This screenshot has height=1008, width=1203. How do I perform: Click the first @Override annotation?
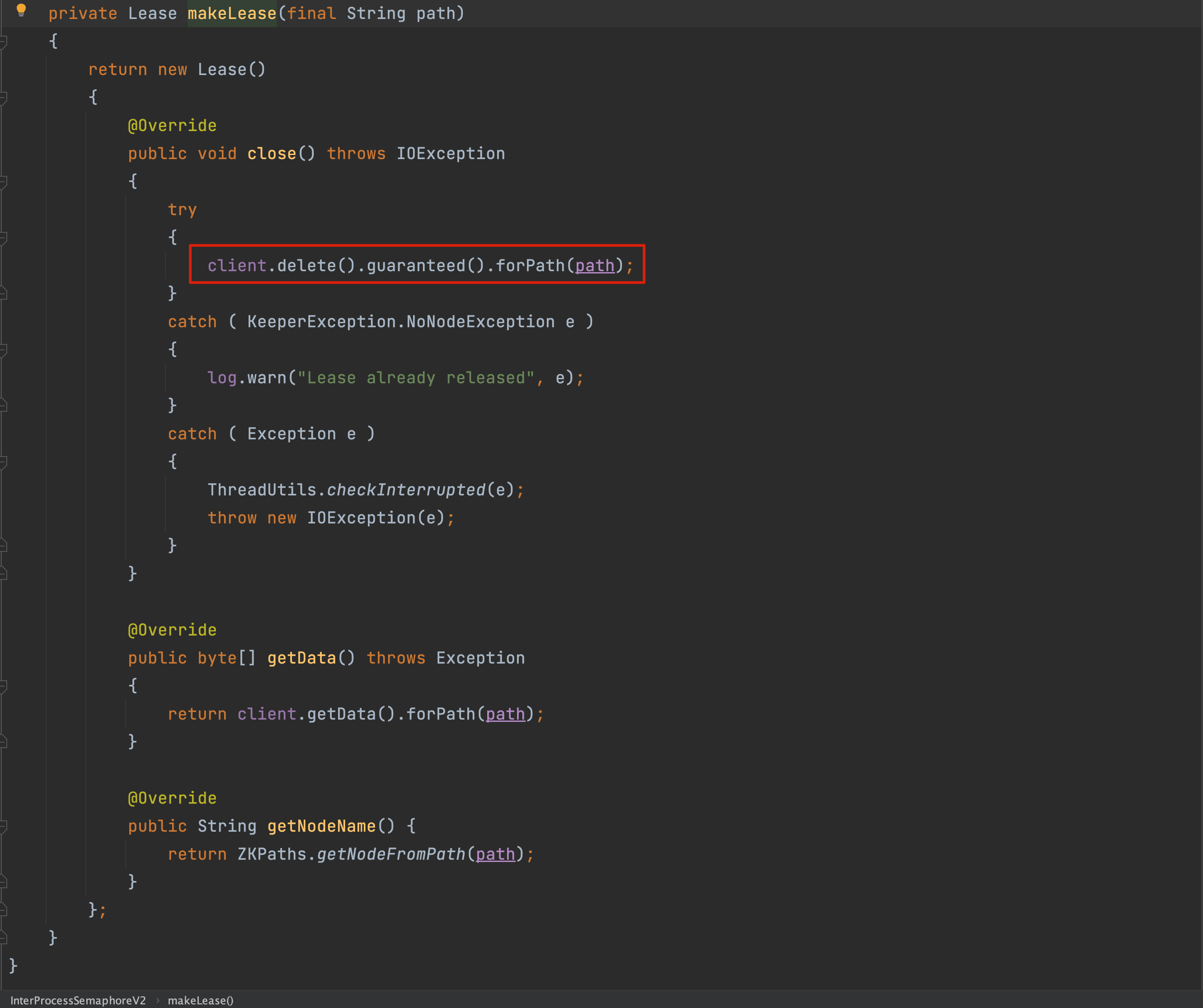click(172, 126)
